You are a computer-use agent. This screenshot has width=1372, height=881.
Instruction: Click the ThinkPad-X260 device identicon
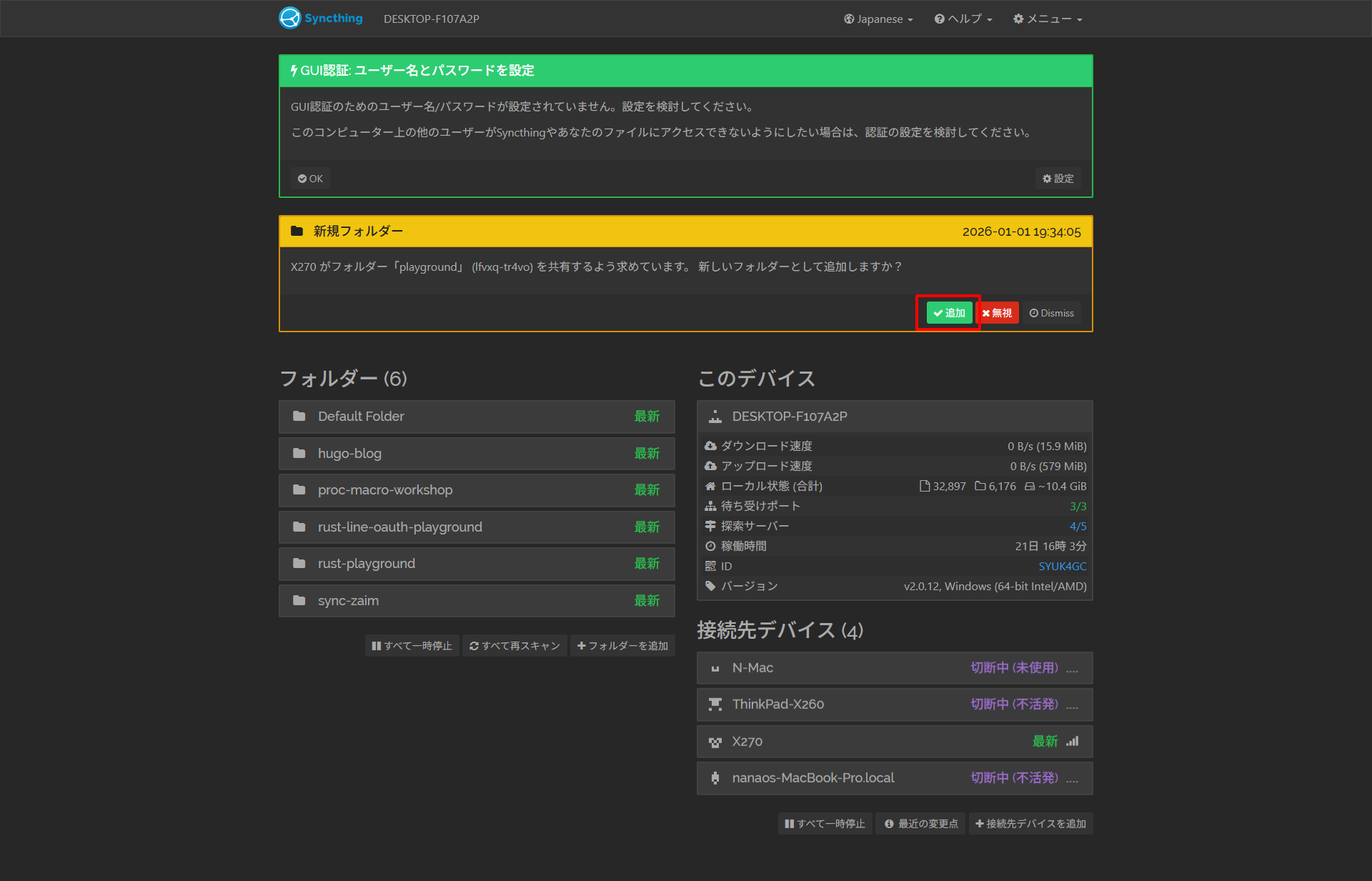(x=715, y=705)
